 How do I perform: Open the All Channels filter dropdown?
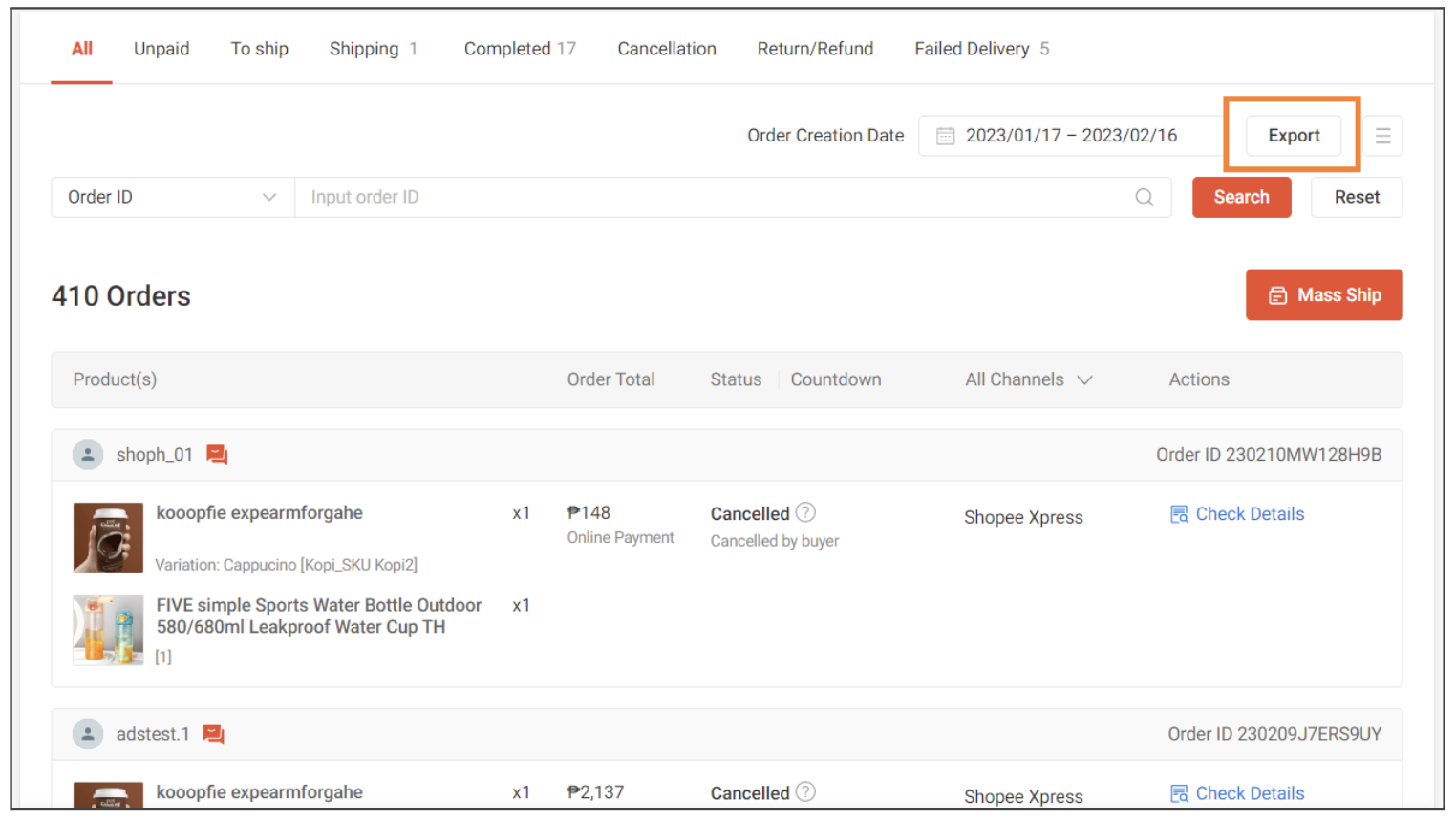[x=1028, y=380]
